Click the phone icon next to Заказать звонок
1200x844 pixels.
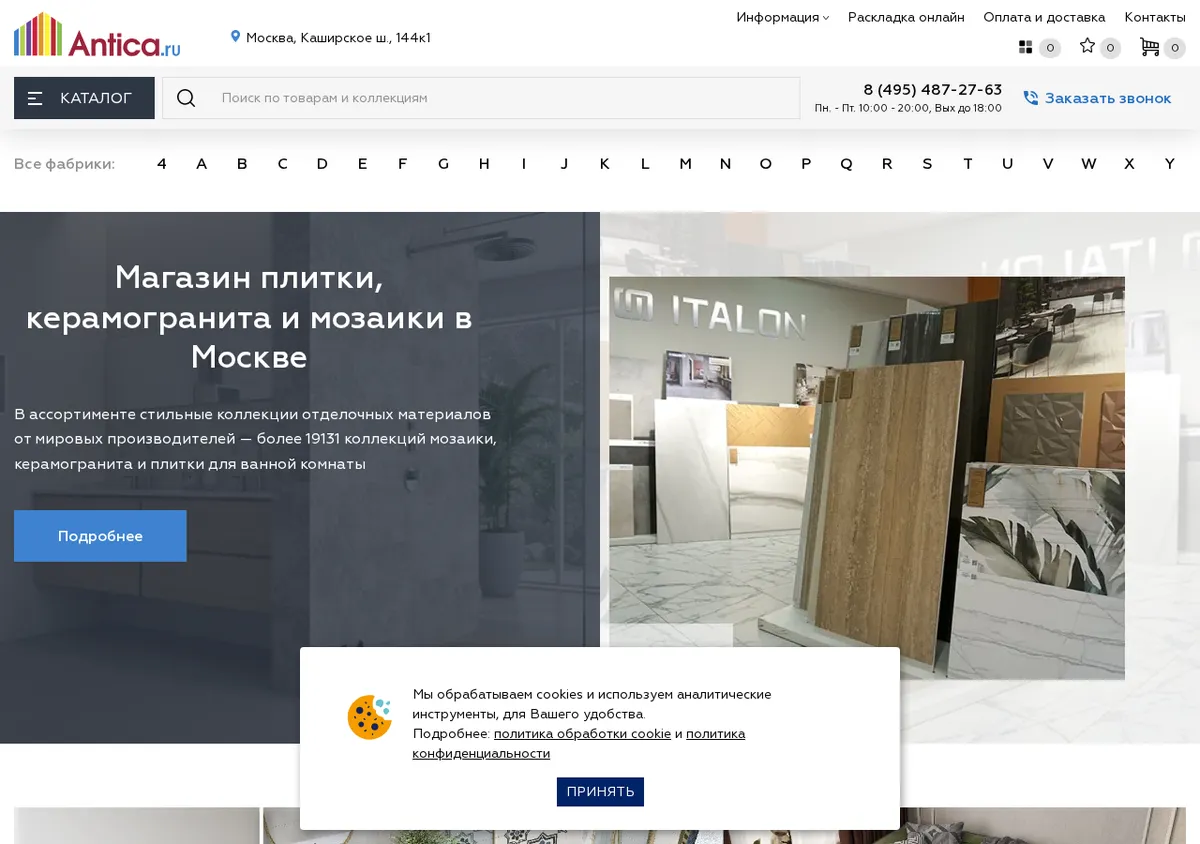(x=1031, y=98)
